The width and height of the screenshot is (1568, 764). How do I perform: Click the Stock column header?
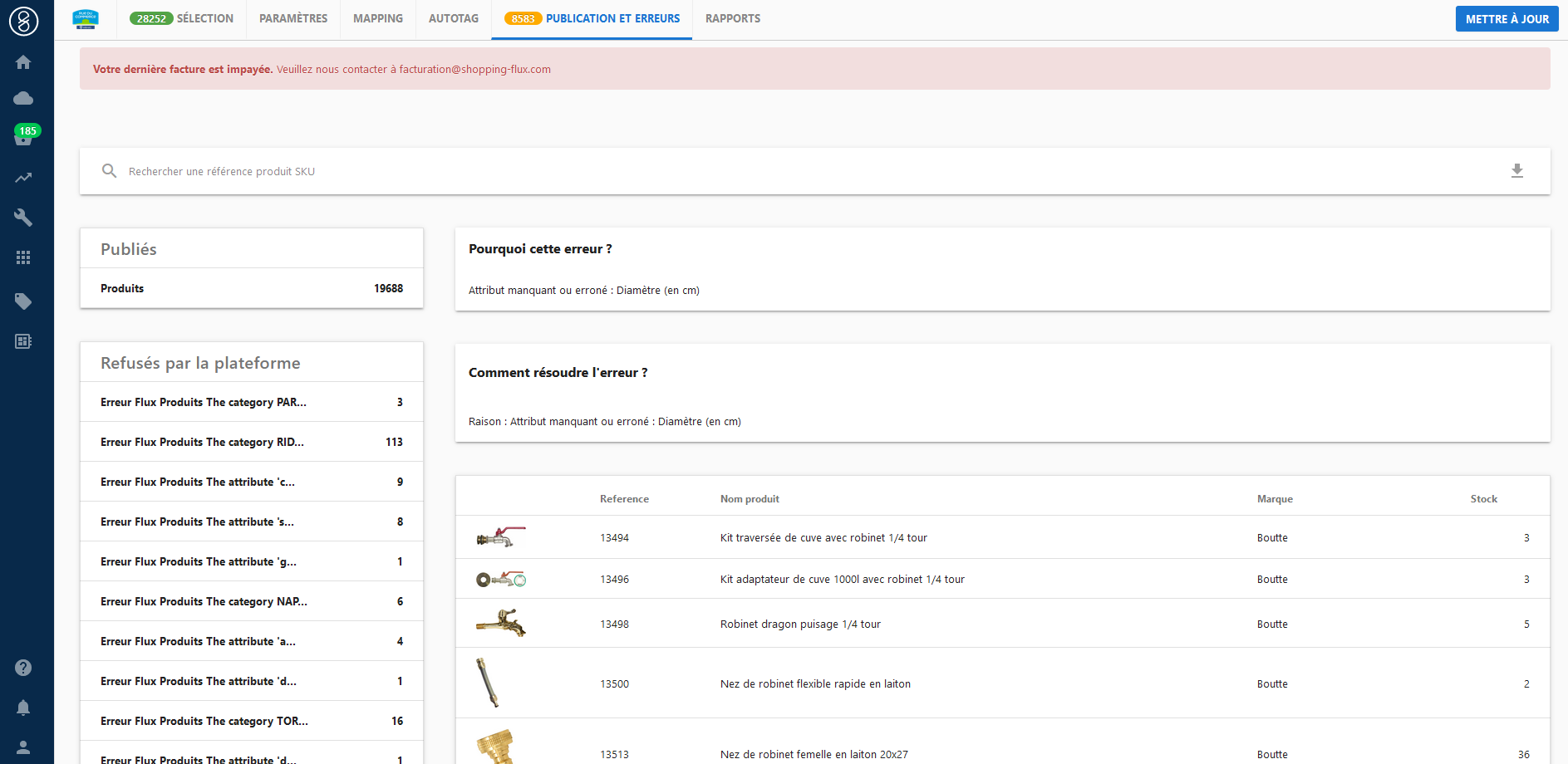tap(1484, 499)
